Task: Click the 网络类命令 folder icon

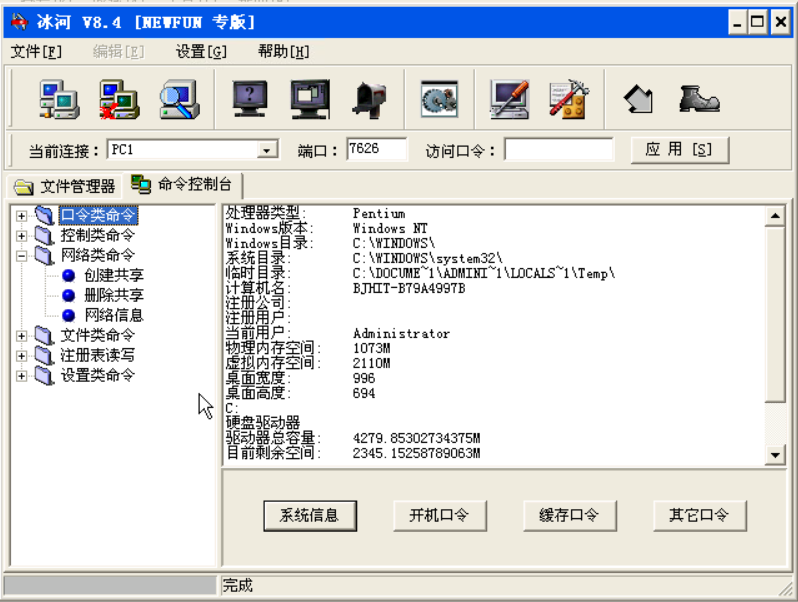Action: pos(44,255)
